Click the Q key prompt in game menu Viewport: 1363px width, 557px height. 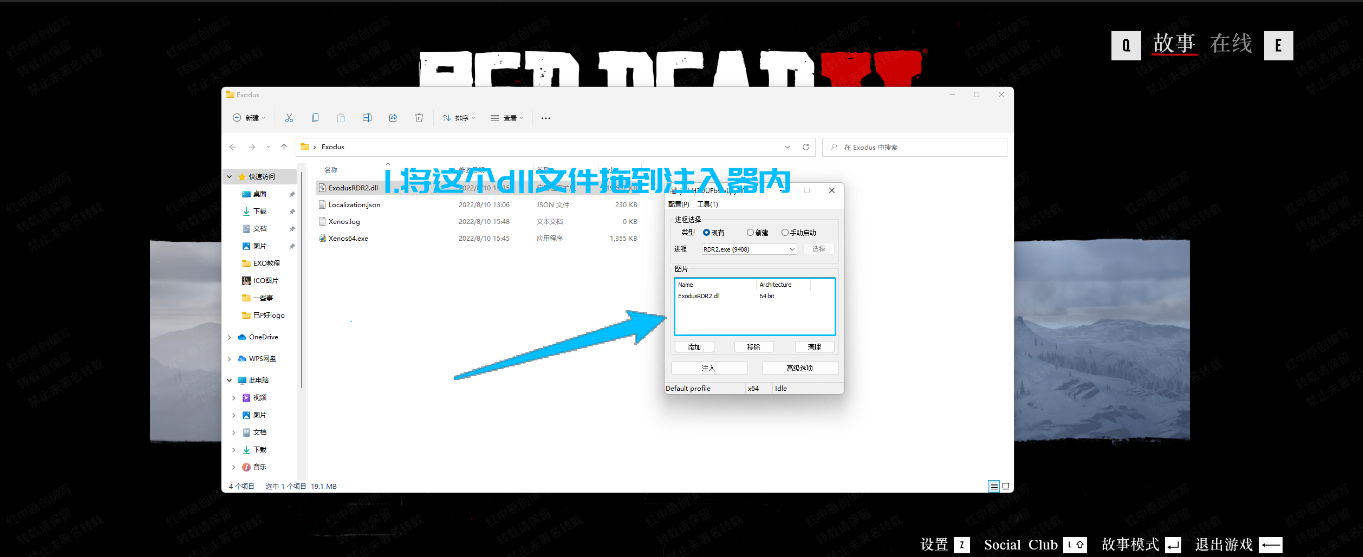click(x=1126, y=45)
